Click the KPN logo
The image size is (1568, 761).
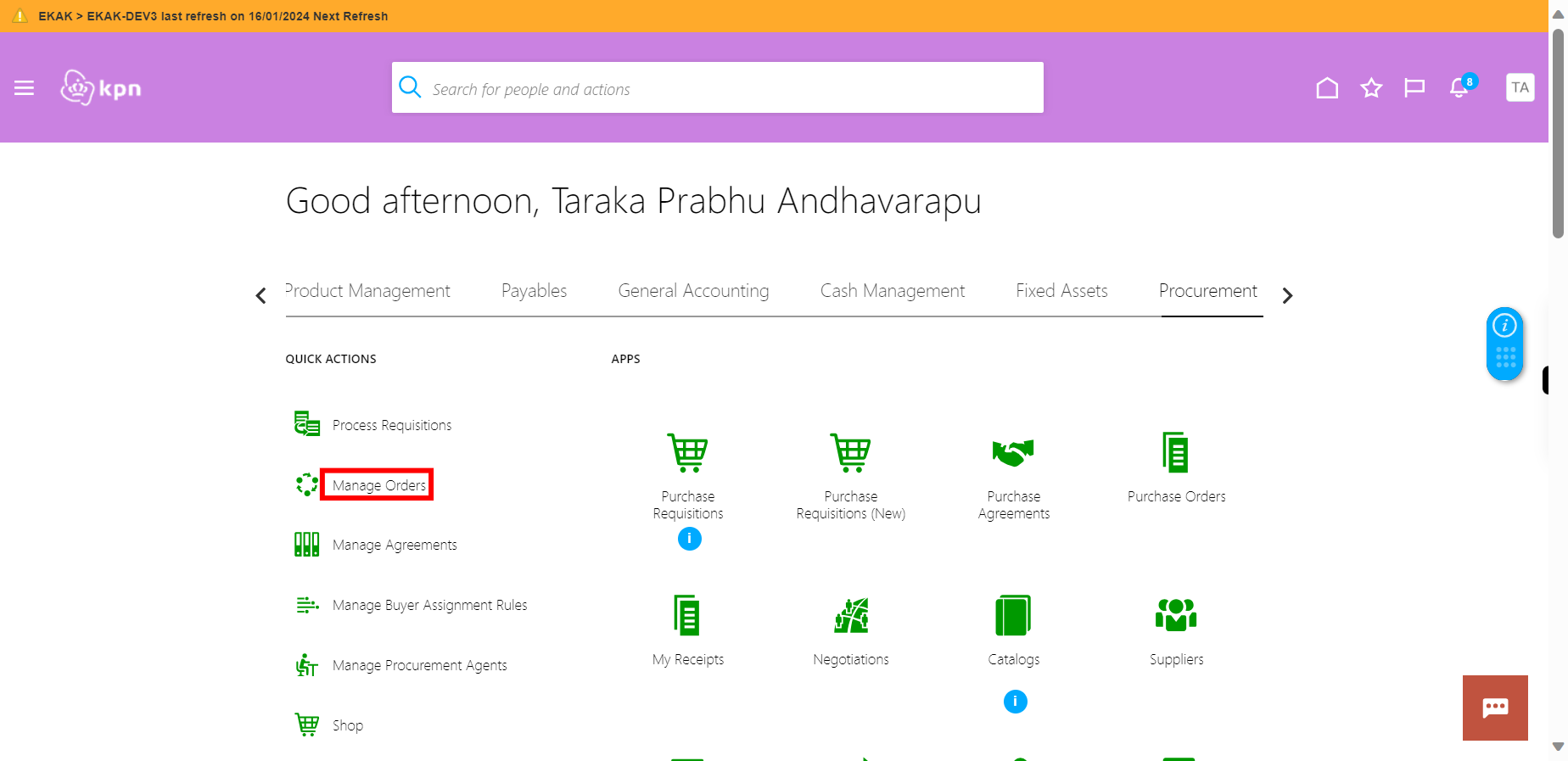[x=101, y=87]
